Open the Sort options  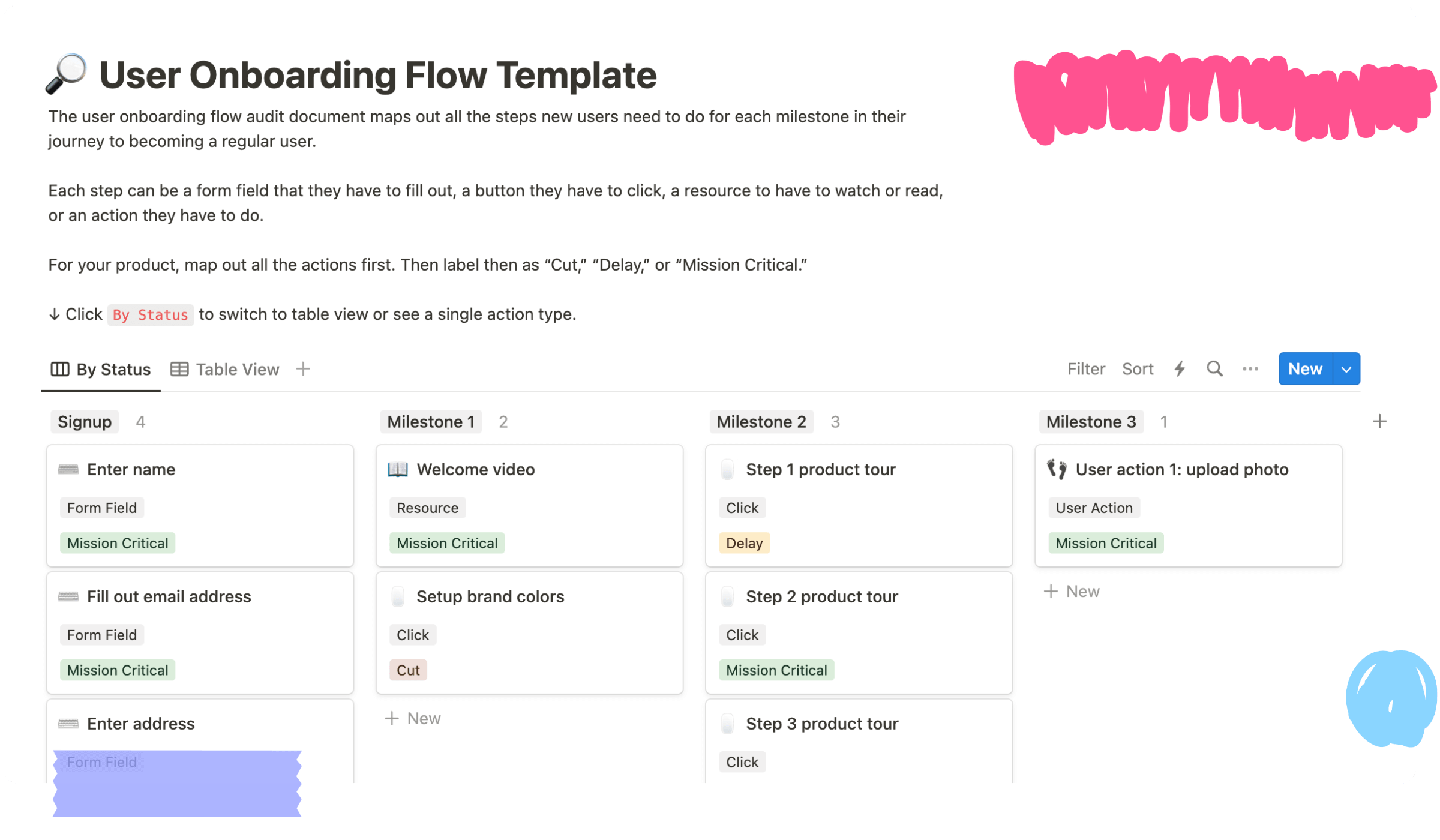coord(1137,369)
